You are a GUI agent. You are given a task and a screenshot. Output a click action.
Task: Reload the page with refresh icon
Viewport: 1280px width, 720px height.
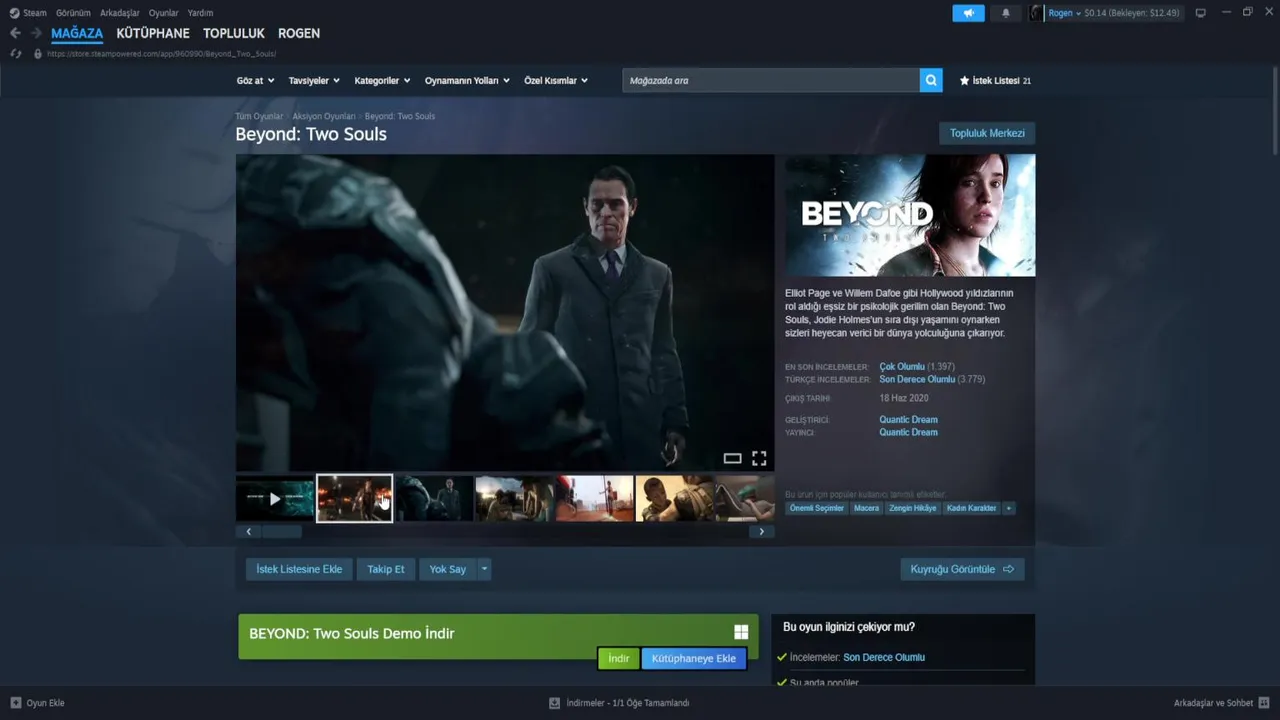coord(16,53)
